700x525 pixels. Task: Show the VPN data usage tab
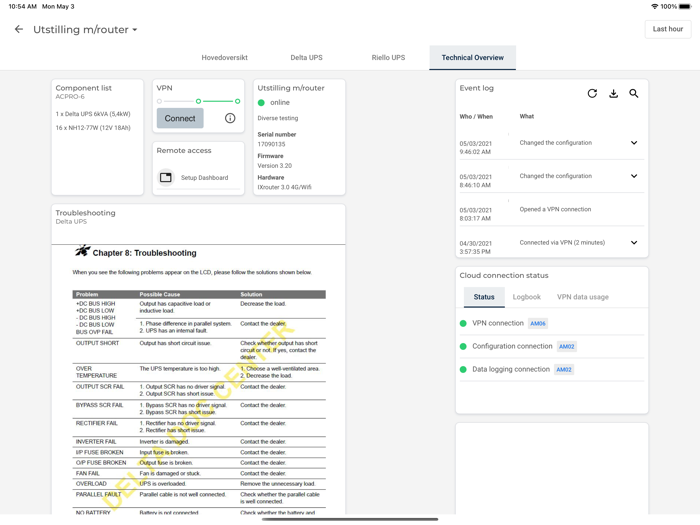[x=582, y=297]
